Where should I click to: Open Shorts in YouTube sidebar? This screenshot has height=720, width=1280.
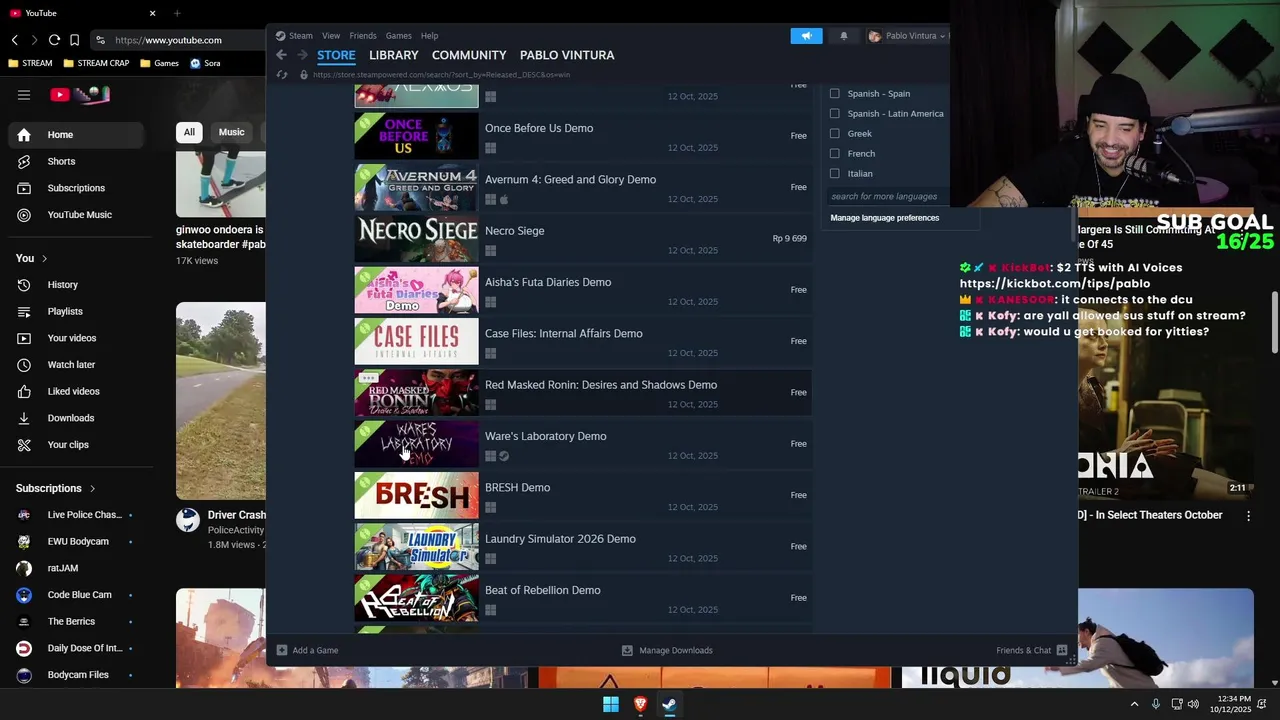coord(76,161)
